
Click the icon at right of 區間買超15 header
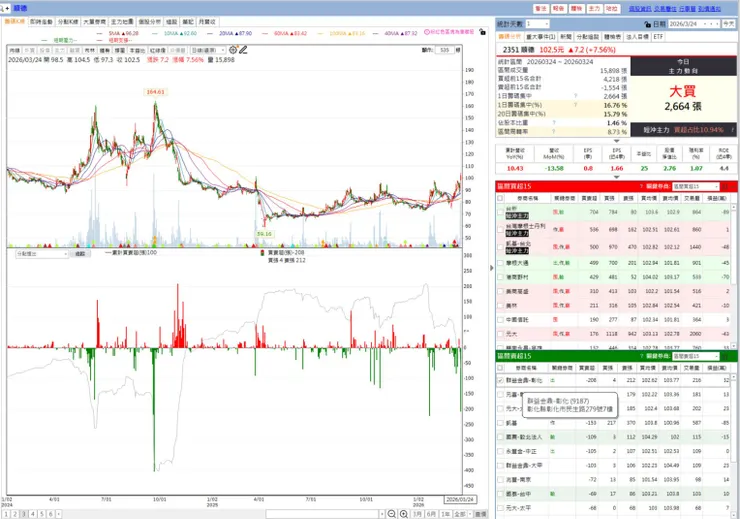(x=726, y=186)
